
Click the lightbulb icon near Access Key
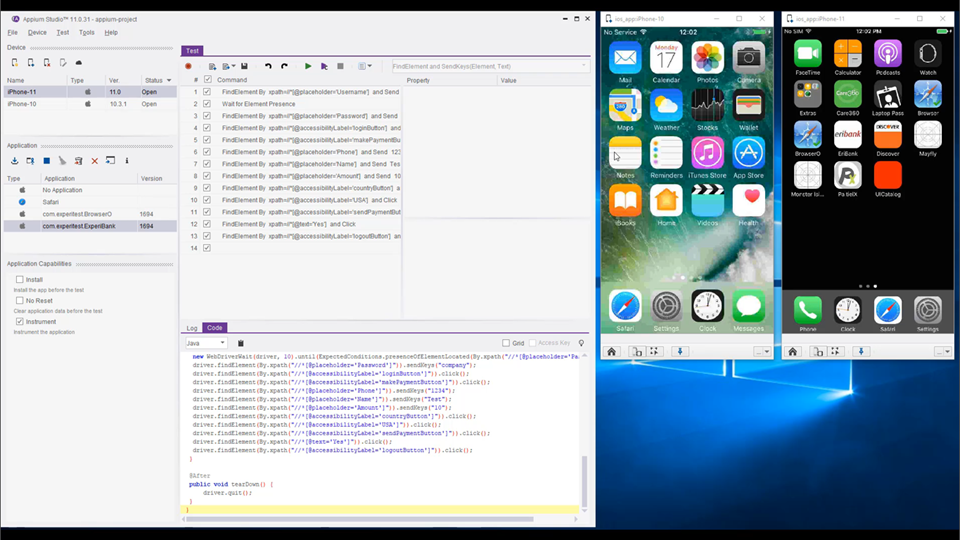coord(581,343)
